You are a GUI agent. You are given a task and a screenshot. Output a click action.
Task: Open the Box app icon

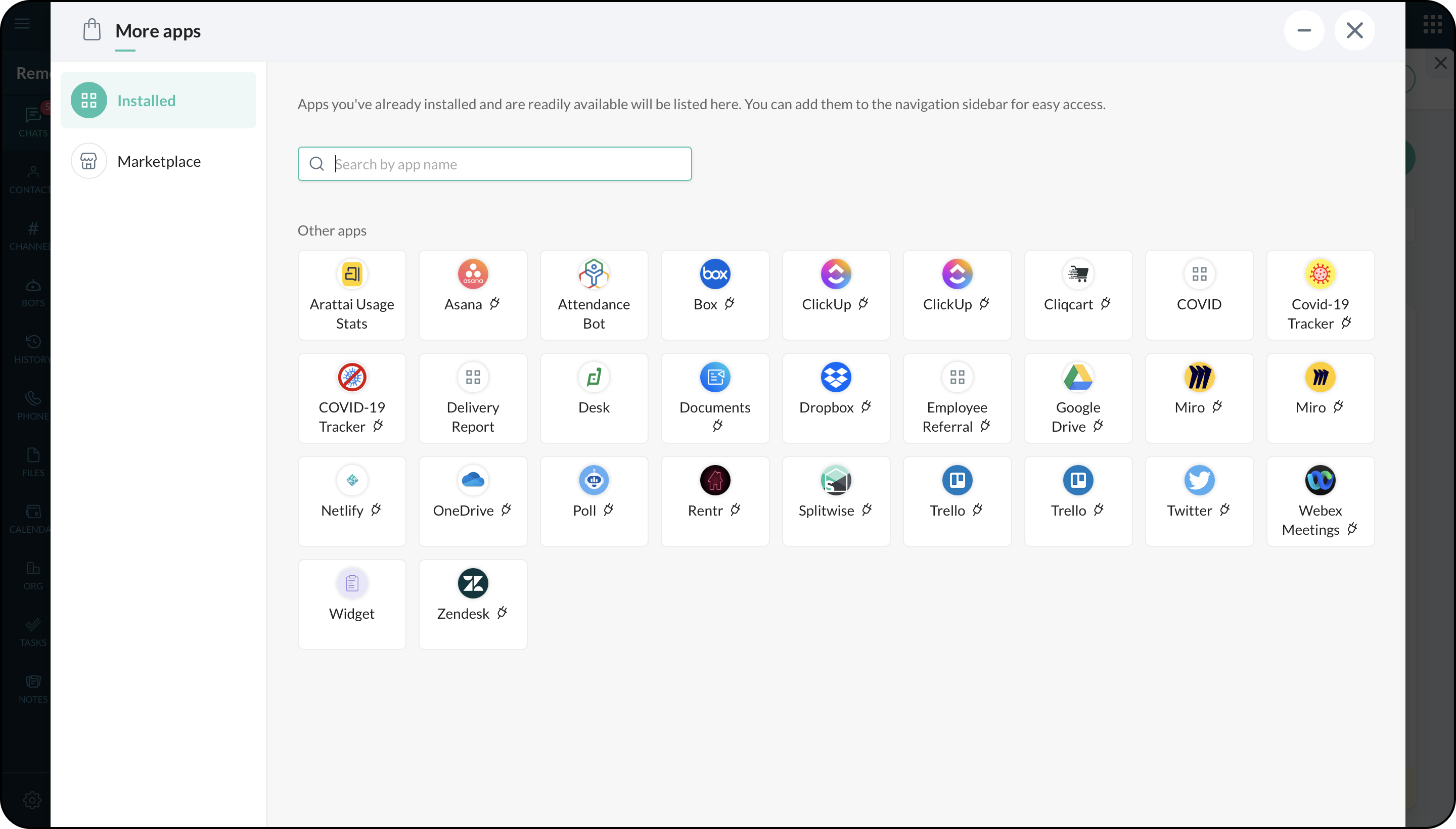[715, 274]
